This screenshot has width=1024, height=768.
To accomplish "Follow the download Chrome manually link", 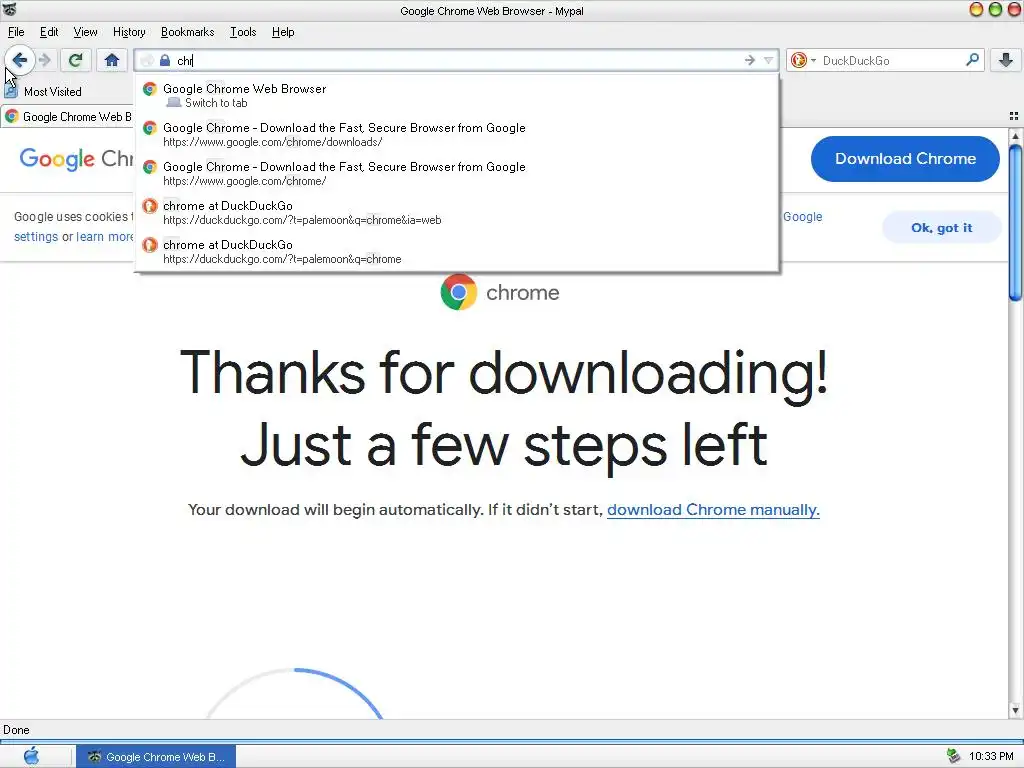I will pyautogui.click(x=713, y=510).
